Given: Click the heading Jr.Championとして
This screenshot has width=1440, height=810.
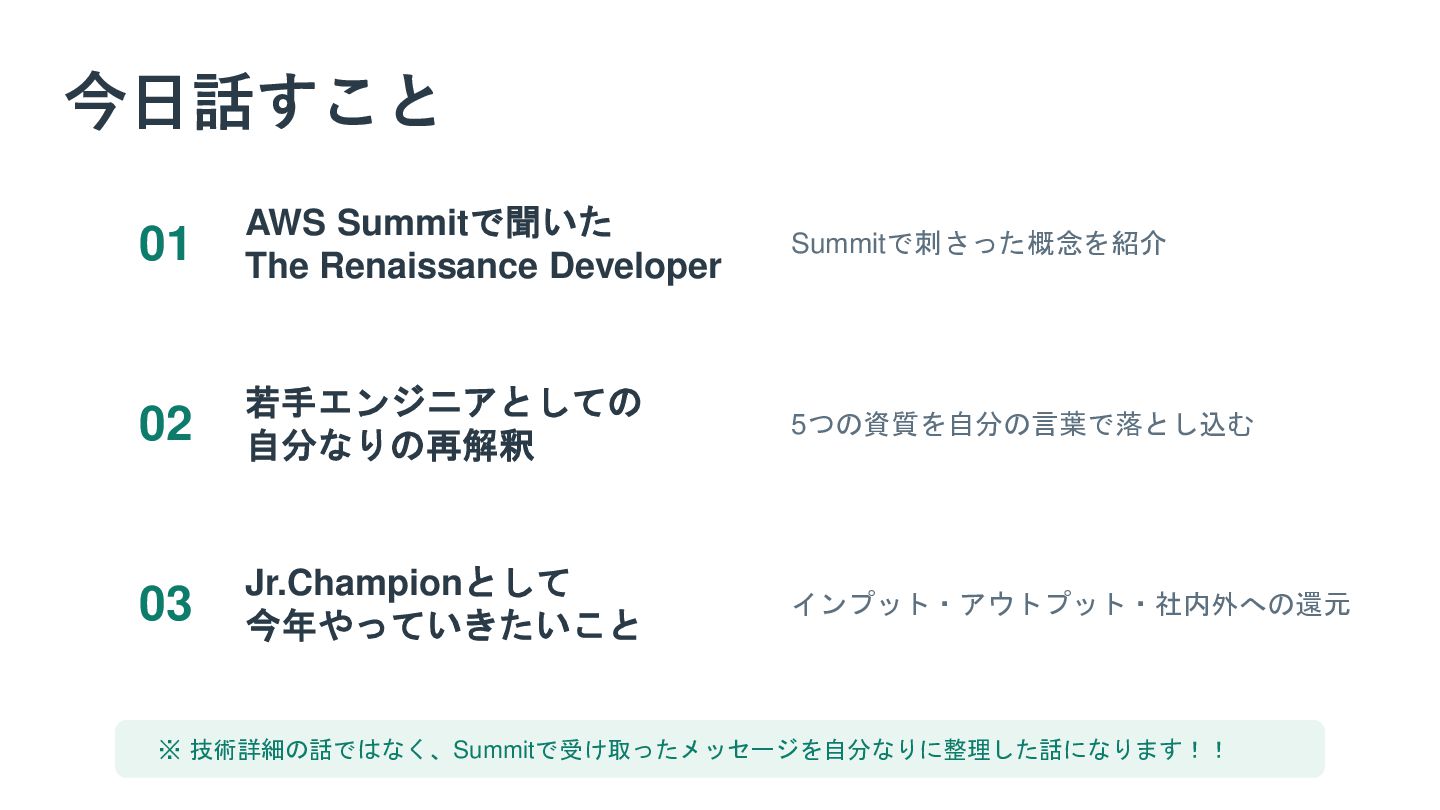Looking at the screenshot, I should pyautogui.click(x=407, y=583).
